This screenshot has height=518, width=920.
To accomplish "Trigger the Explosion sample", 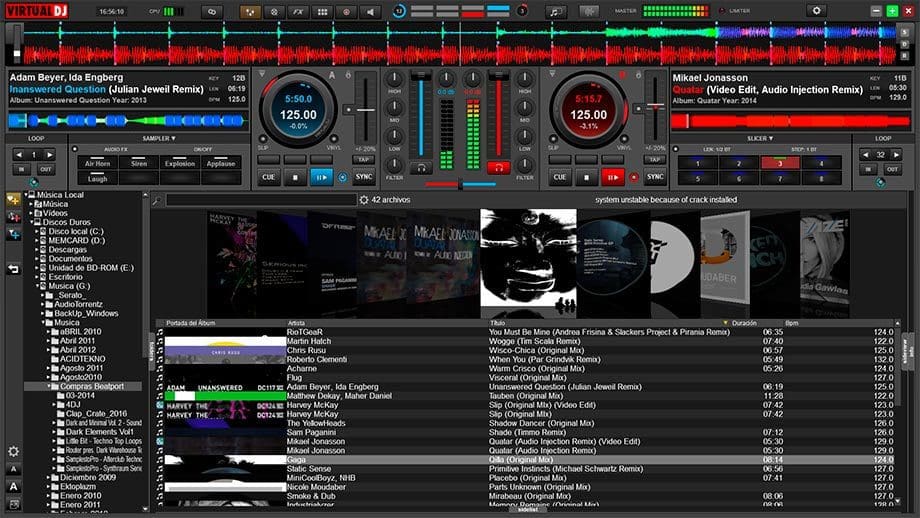I will pyautogui.click(x=180, y=163).
